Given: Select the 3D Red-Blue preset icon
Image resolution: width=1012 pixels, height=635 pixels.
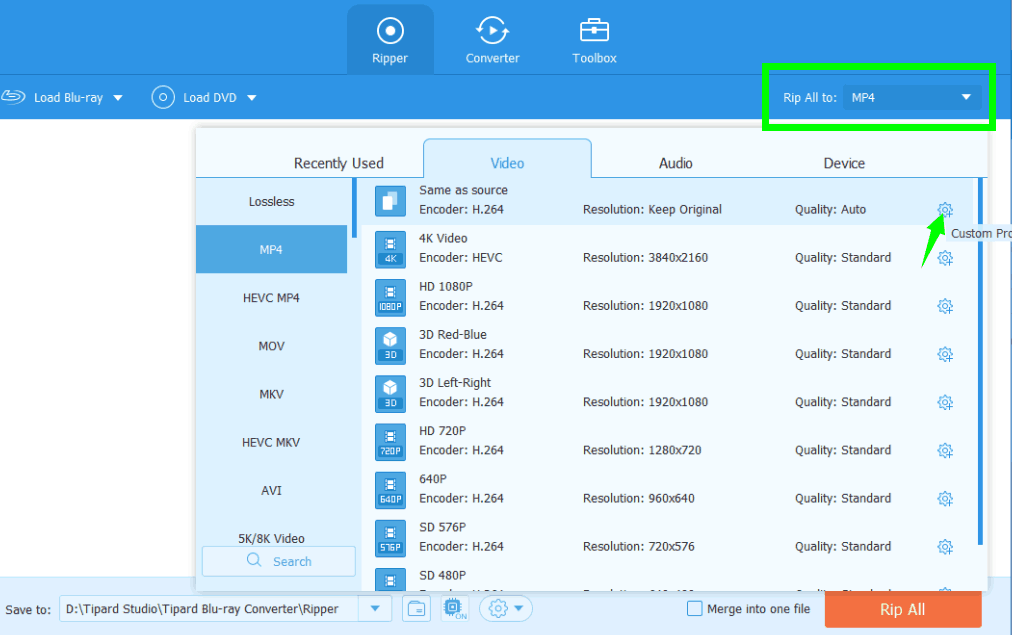Looking at the screenshot, I should click(390, 345).
